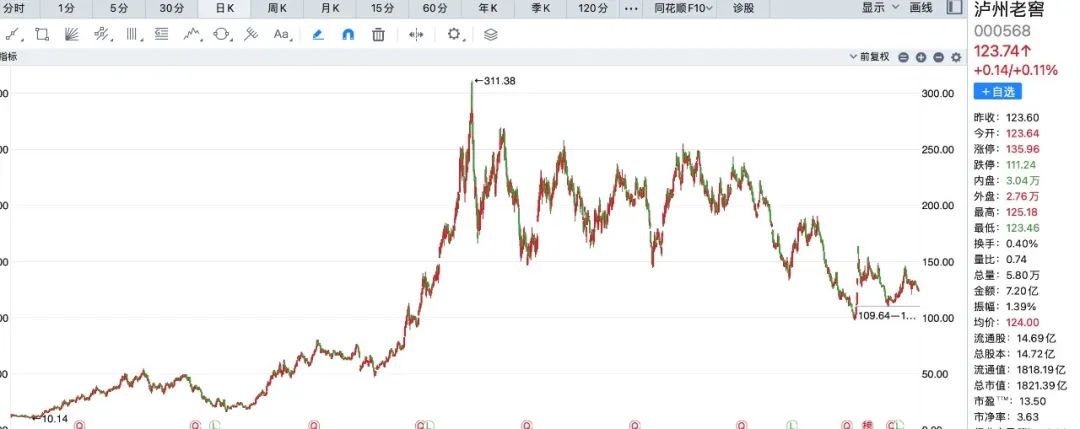Select the 月K monthly chart tab
This screenshot has width=1080, height=429.
(x=329, y=8)
